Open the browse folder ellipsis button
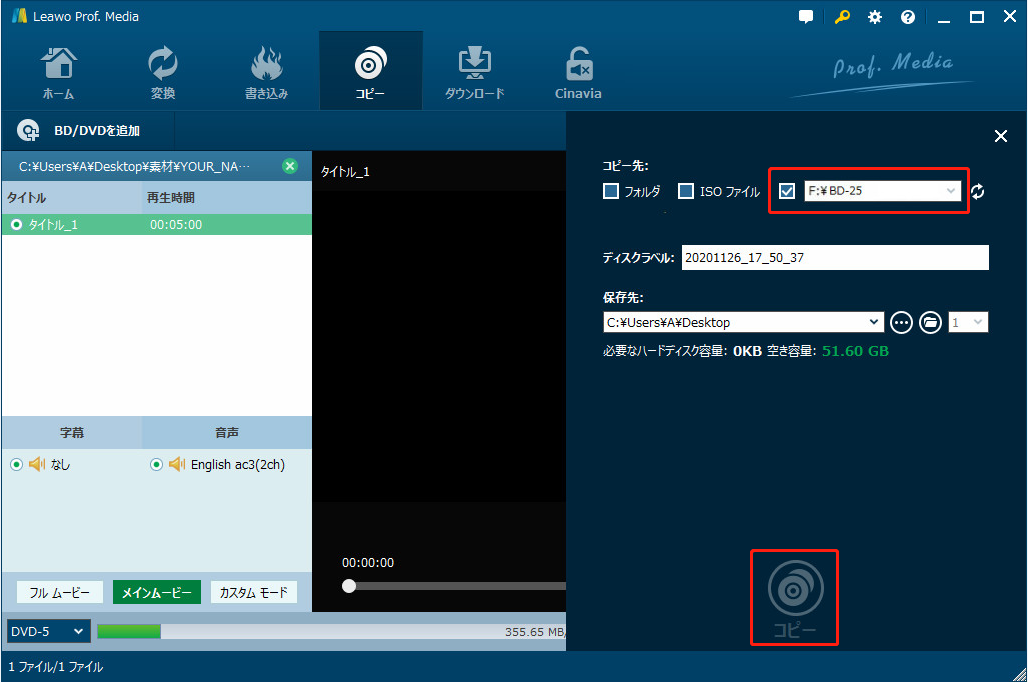1028x682 pixels. click(x=901, y=322)
